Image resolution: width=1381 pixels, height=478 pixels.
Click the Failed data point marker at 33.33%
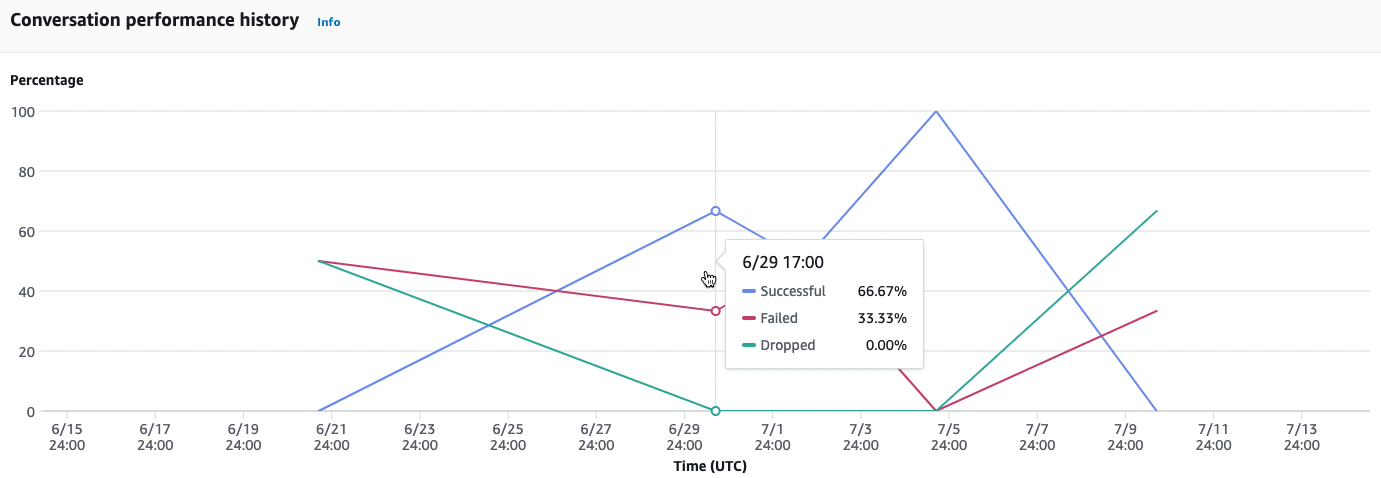[x=715, y=311]
